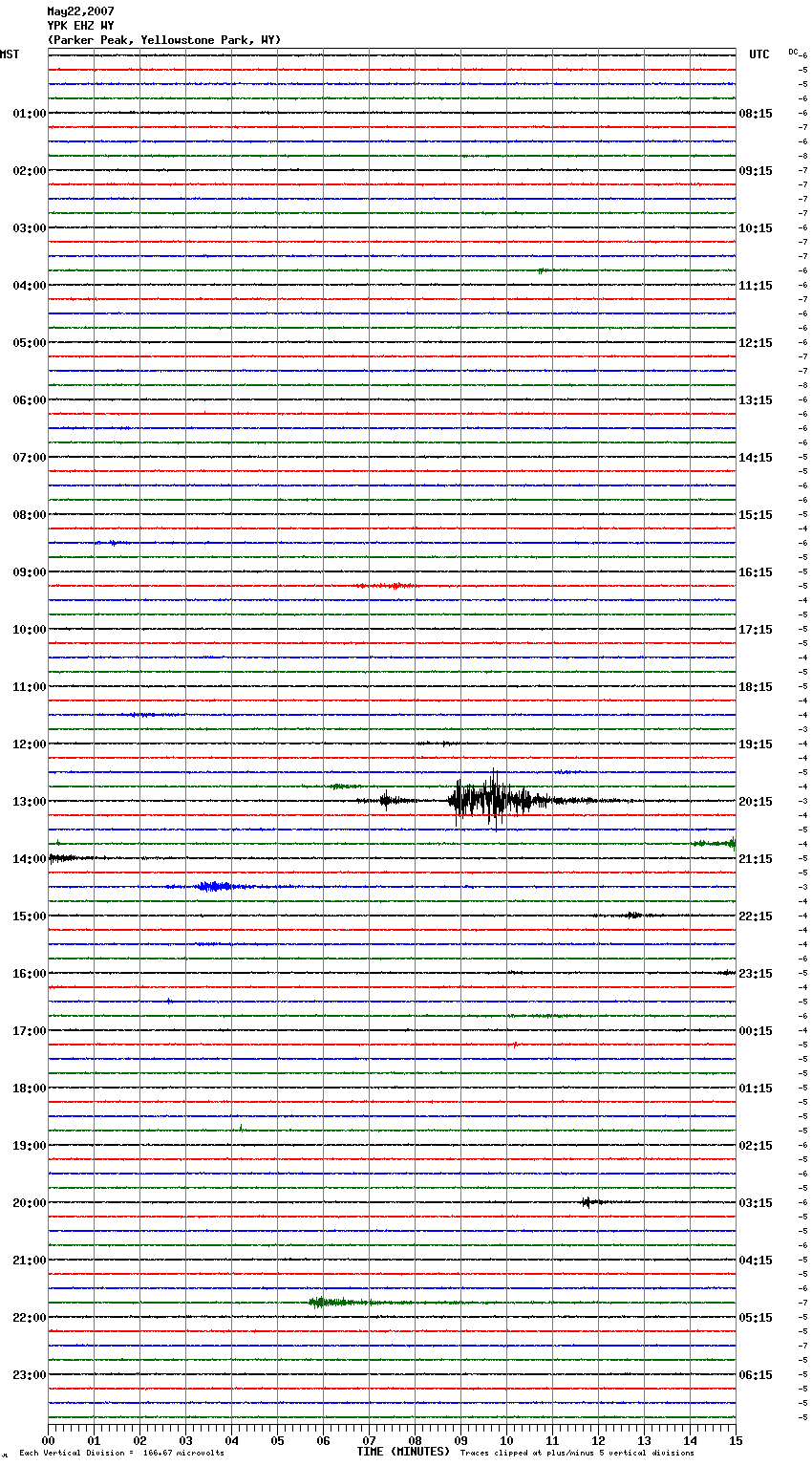Click the UTC timezone label

pyautogui.click(x=759, y=54)
